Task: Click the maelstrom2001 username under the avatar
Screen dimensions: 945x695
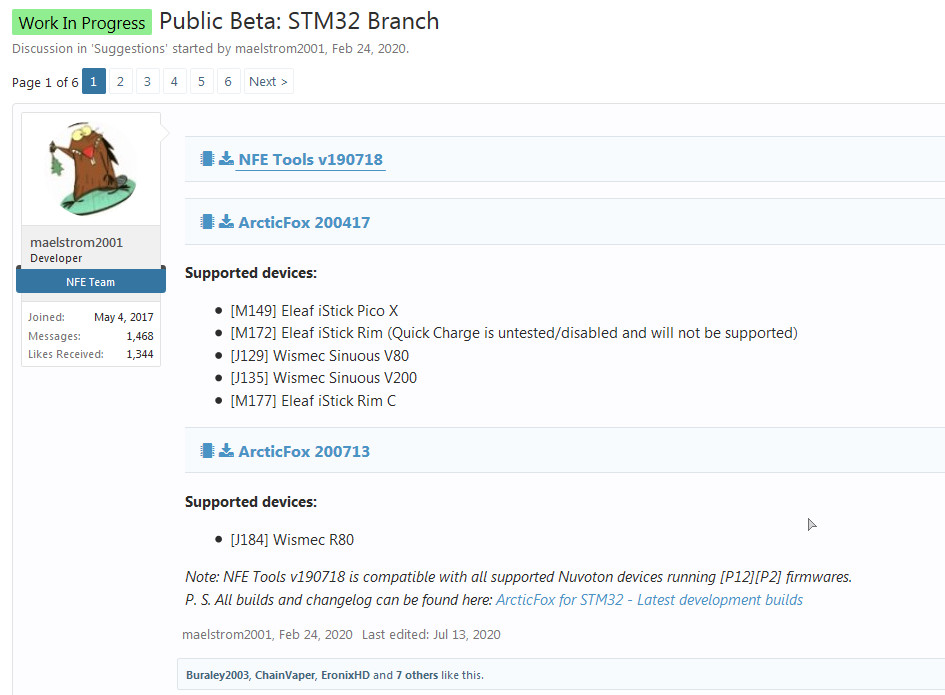Action: pyautogui.click(x=76, y=242)
